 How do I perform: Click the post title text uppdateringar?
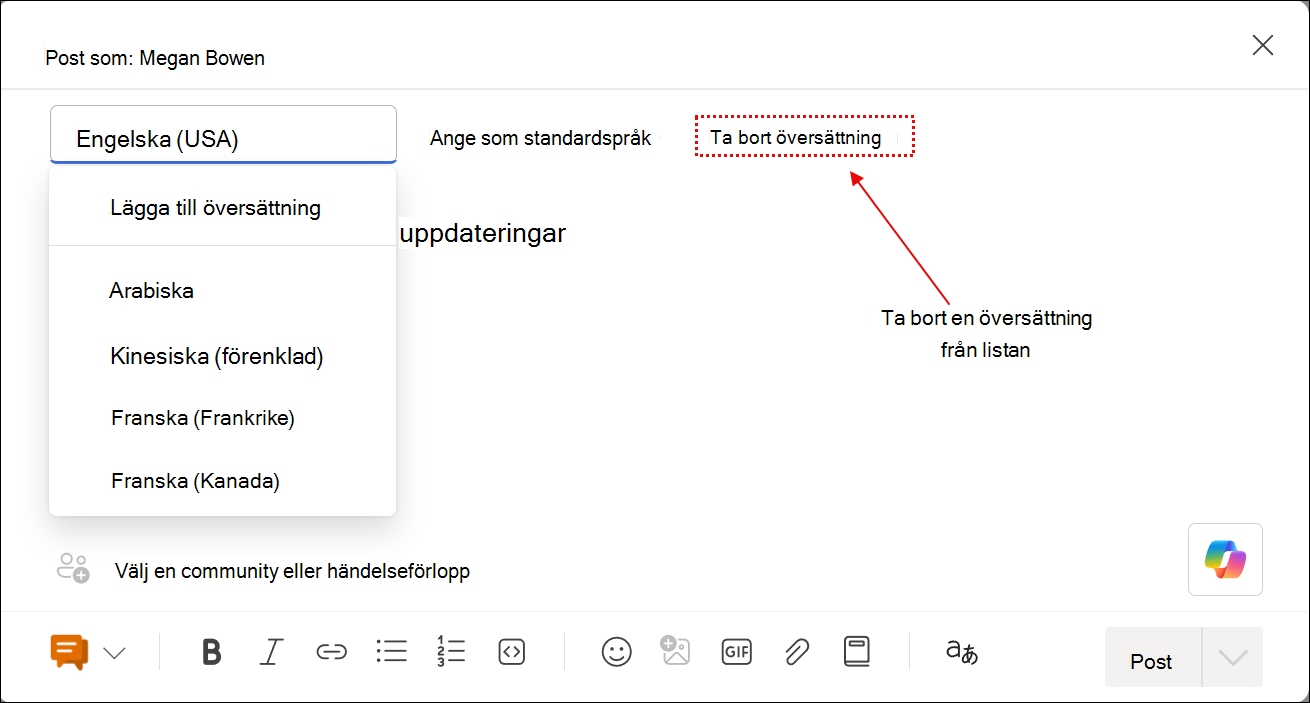click(x=483, y=234)
